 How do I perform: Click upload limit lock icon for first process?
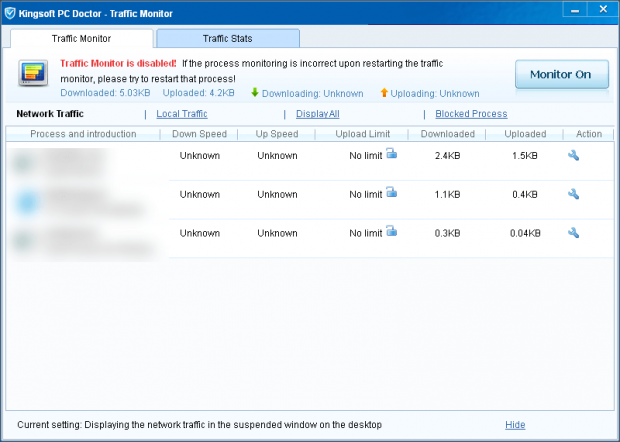[392, 154]
